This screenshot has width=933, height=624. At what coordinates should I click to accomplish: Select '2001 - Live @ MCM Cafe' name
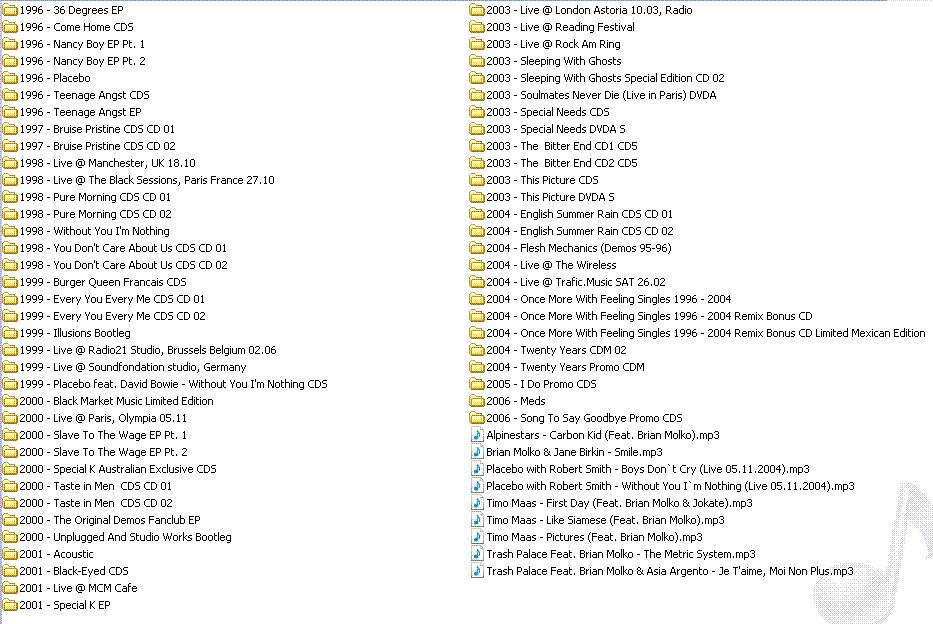click(x=79, y=588)
